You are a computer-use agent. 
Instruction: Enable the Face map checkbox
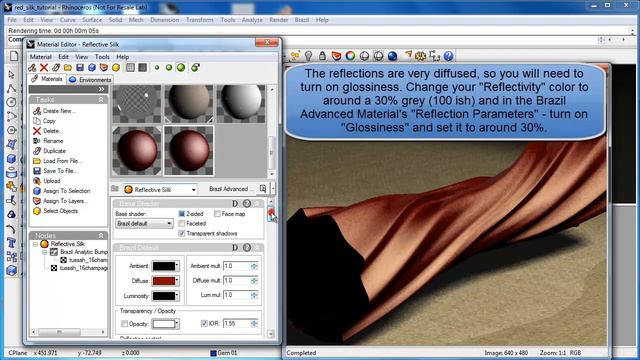(217, 213)
